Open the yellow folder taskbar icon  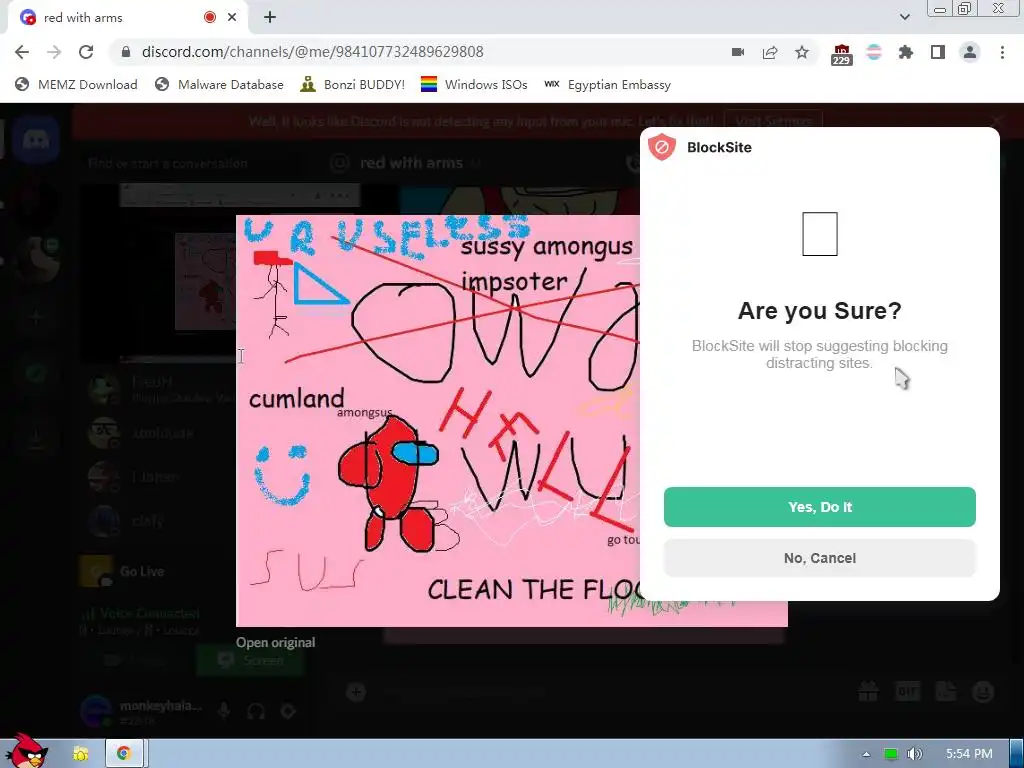80,754
